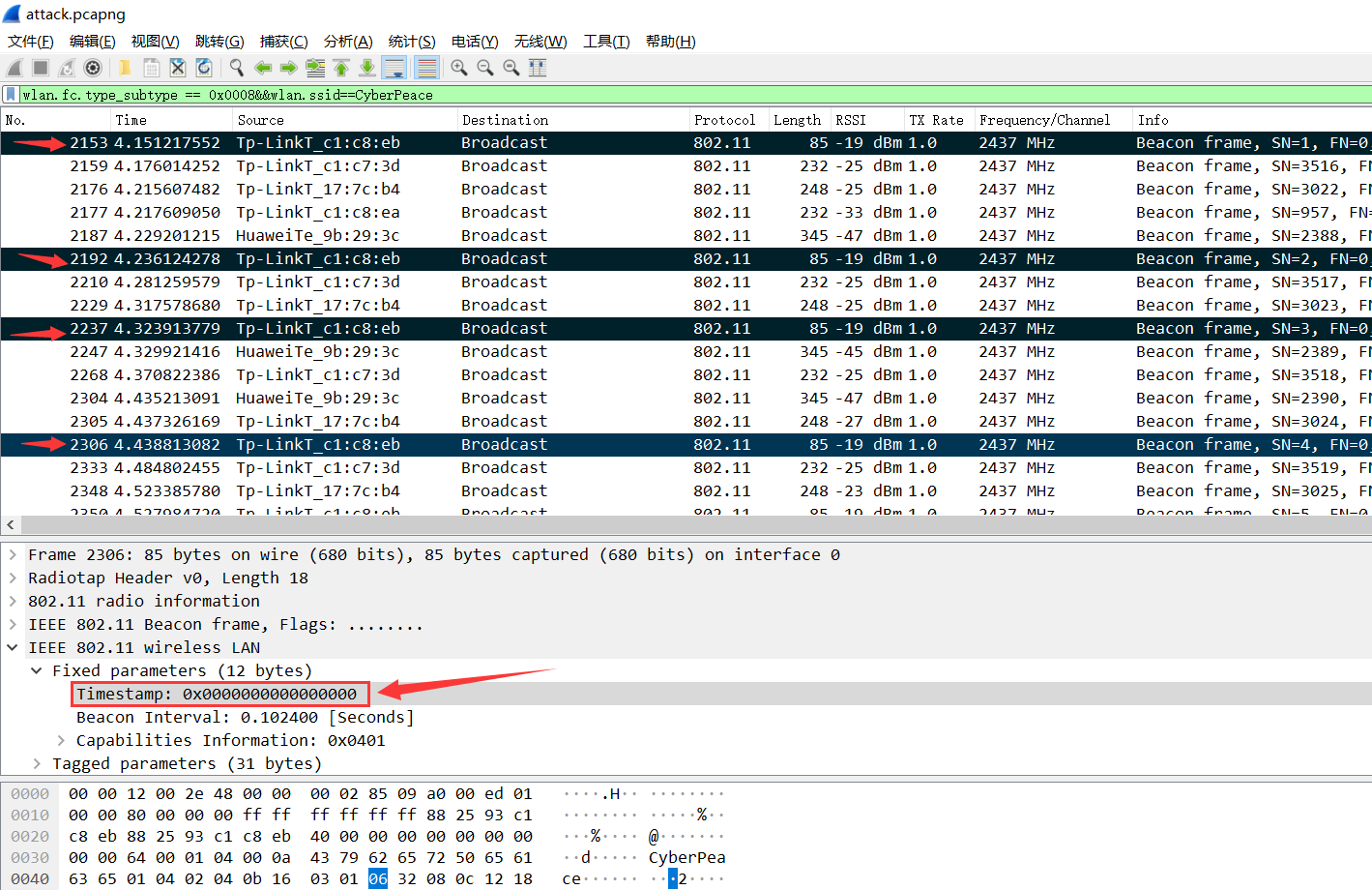
Task: Expand the Tagged parameters tree node
Action: 37,764
